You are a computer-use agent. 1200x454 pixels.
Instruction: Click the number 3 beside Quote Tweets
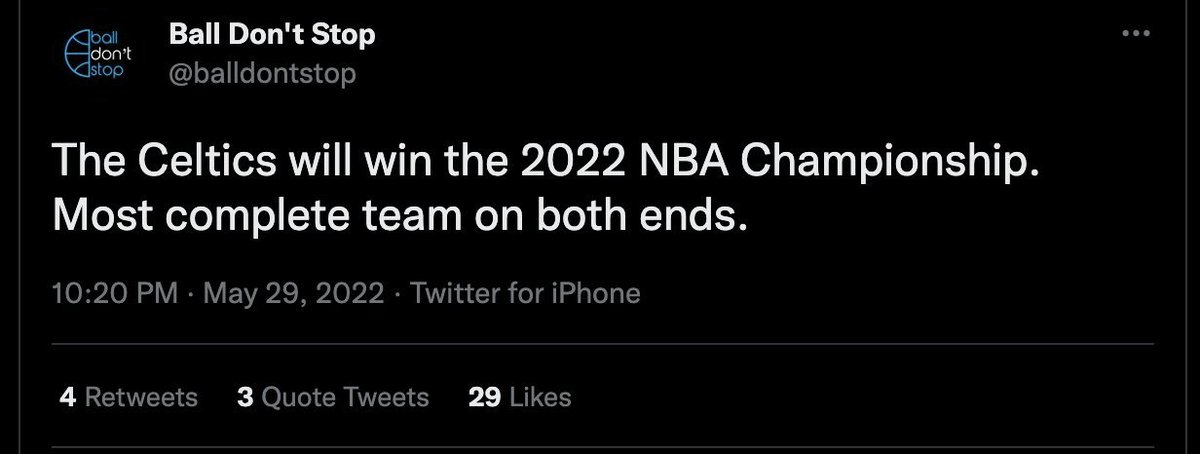coord(245,397)
